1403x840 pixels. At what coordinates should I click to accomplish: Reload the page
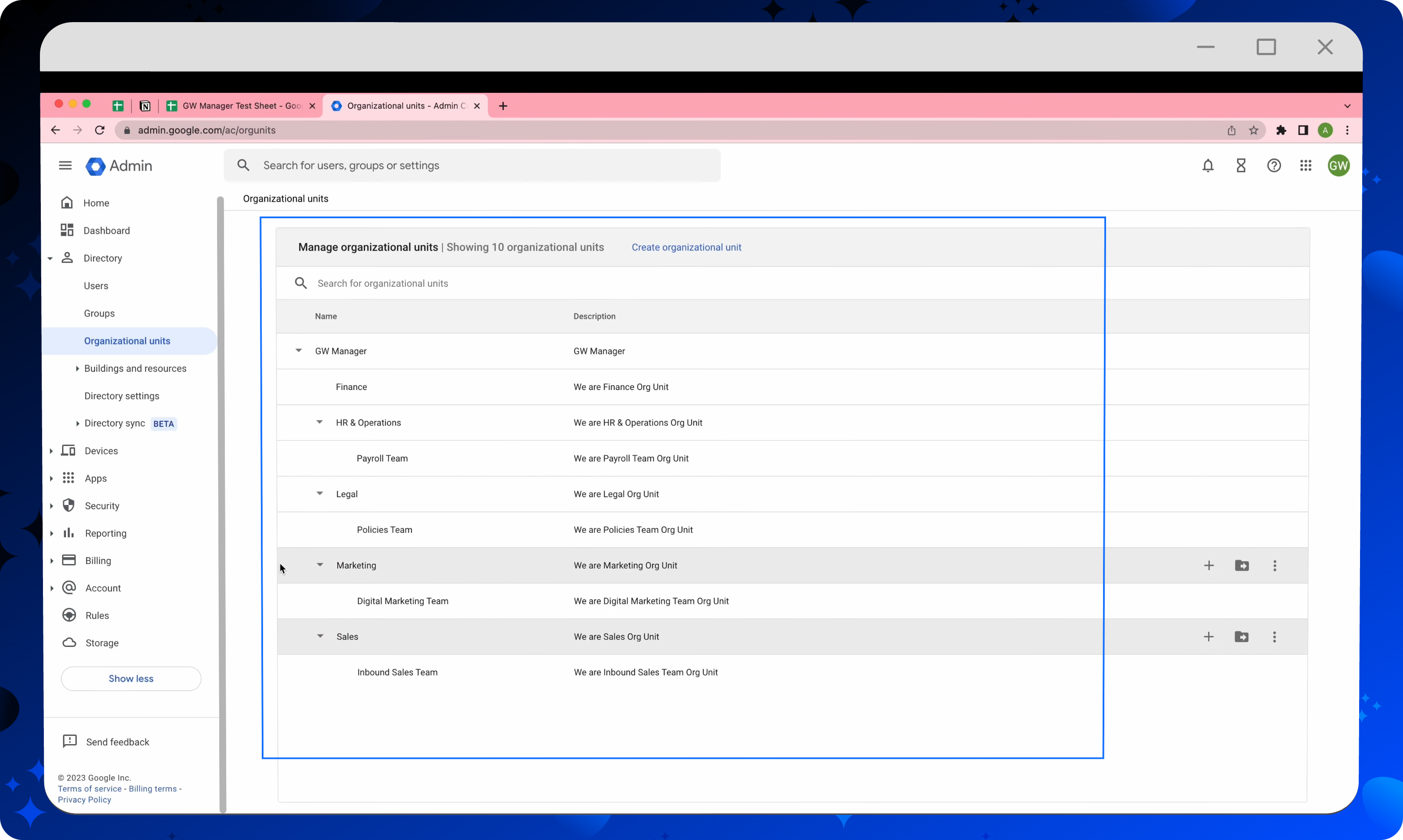coord(100,130)
